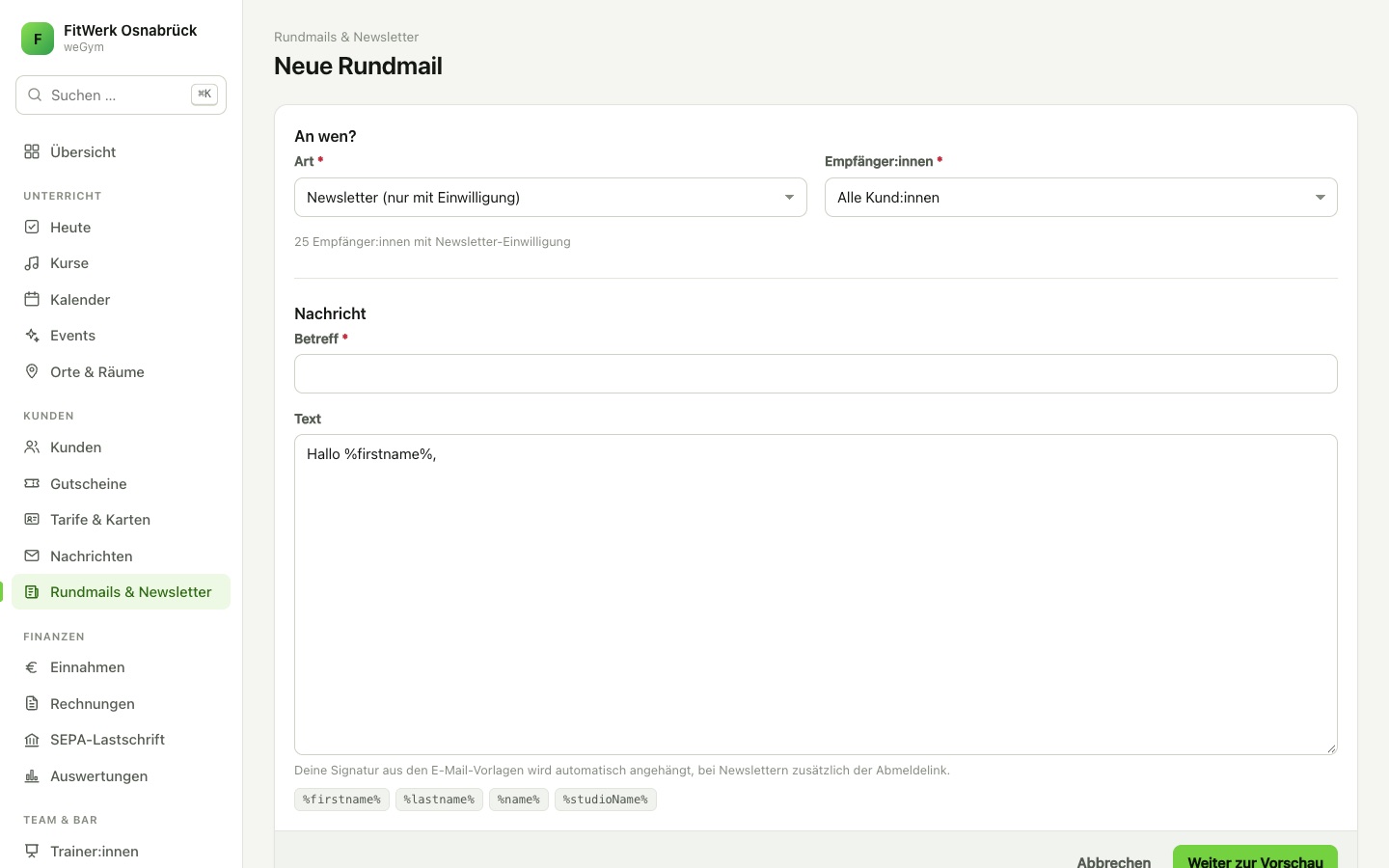Viewport: 1389px width, 868px height.
Task: Click the Auswertungen chart icon
Action: coord(32,775)
